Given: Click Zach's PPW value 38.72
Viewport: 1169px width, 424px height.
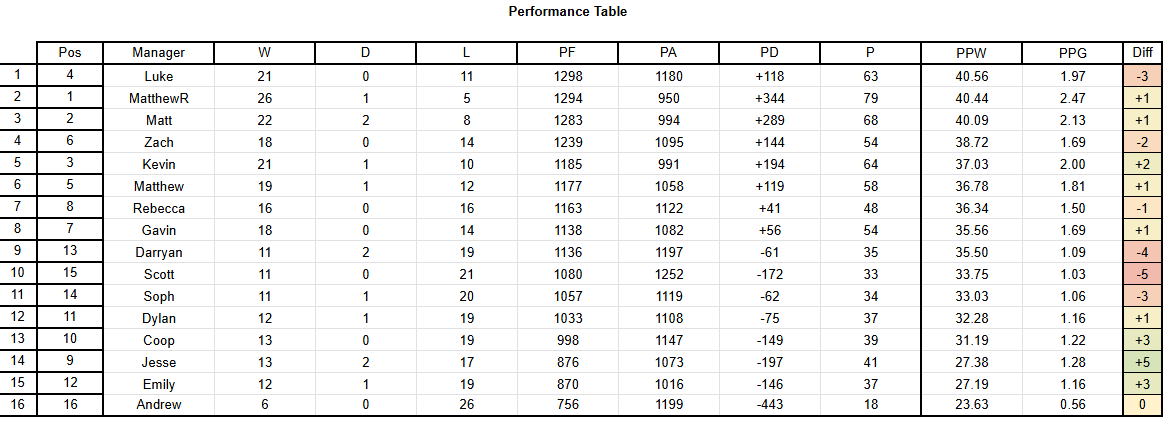Looking at the screenshot, I should click(971, 142).
